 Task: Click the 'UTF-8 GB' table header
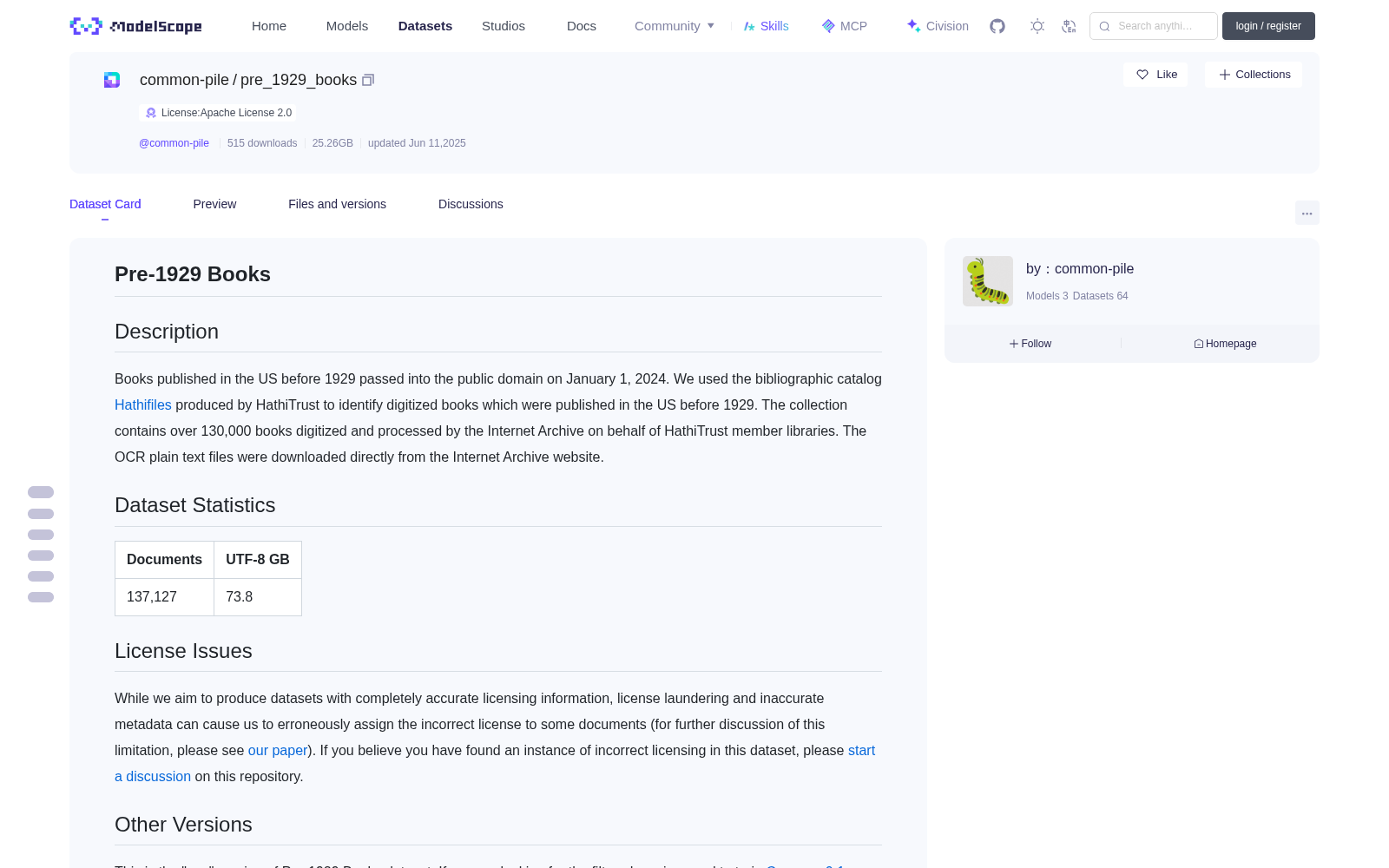[x=258, y=560]
